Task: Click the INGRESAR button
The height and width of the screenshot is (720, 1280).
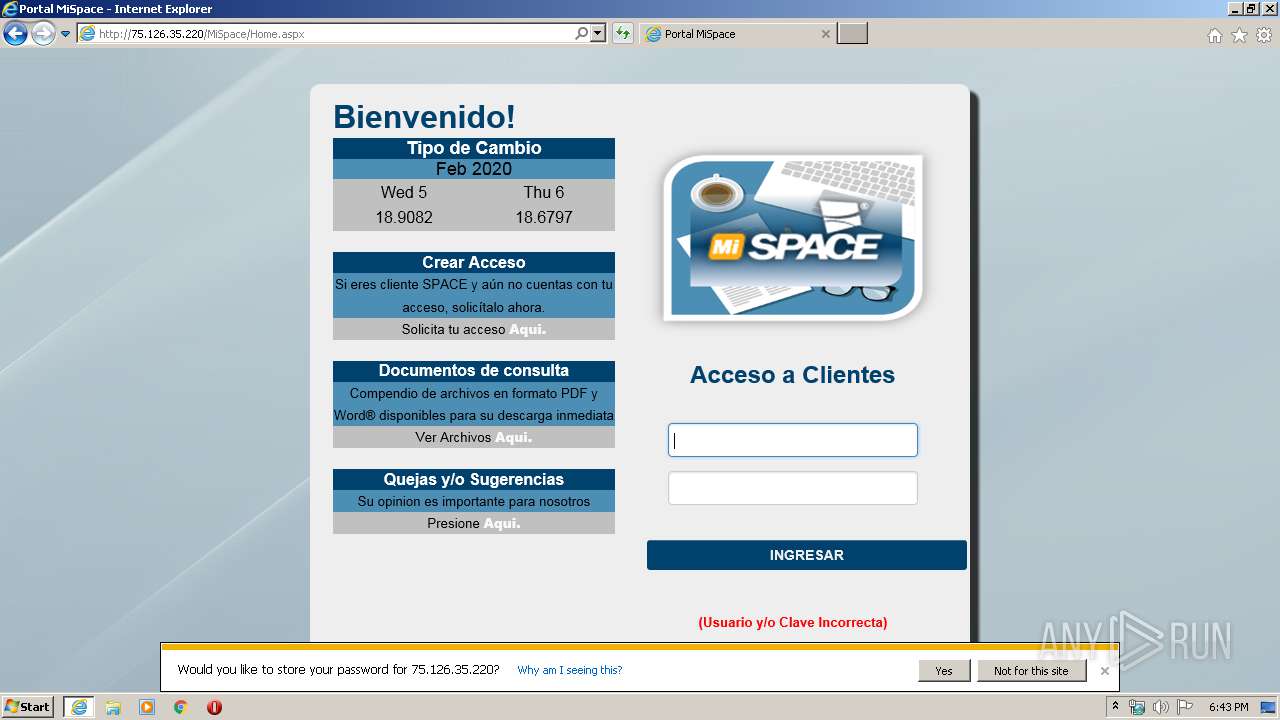Action: [807, 555]
